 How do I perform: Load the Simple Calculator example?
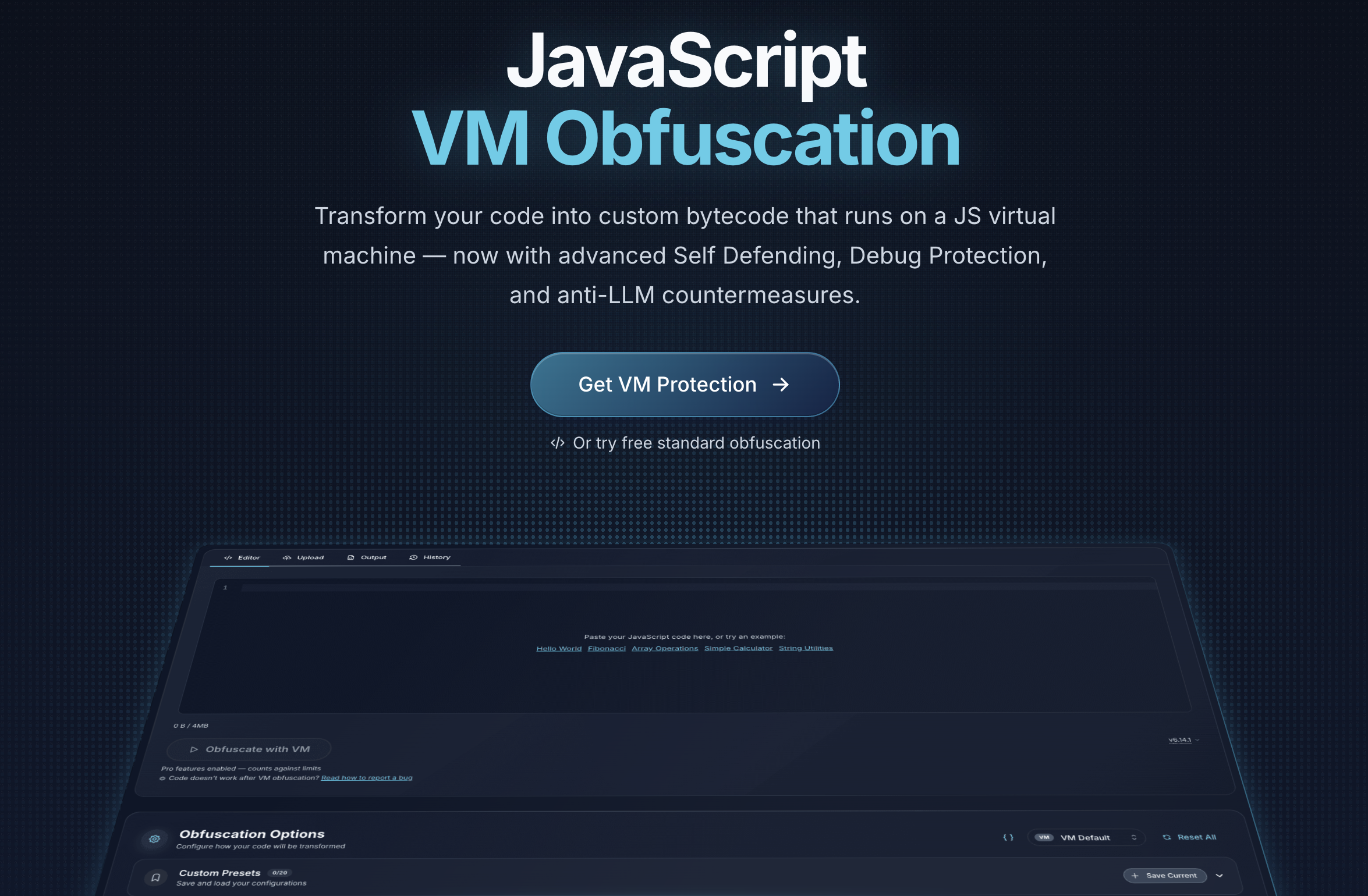click(738, 648)
